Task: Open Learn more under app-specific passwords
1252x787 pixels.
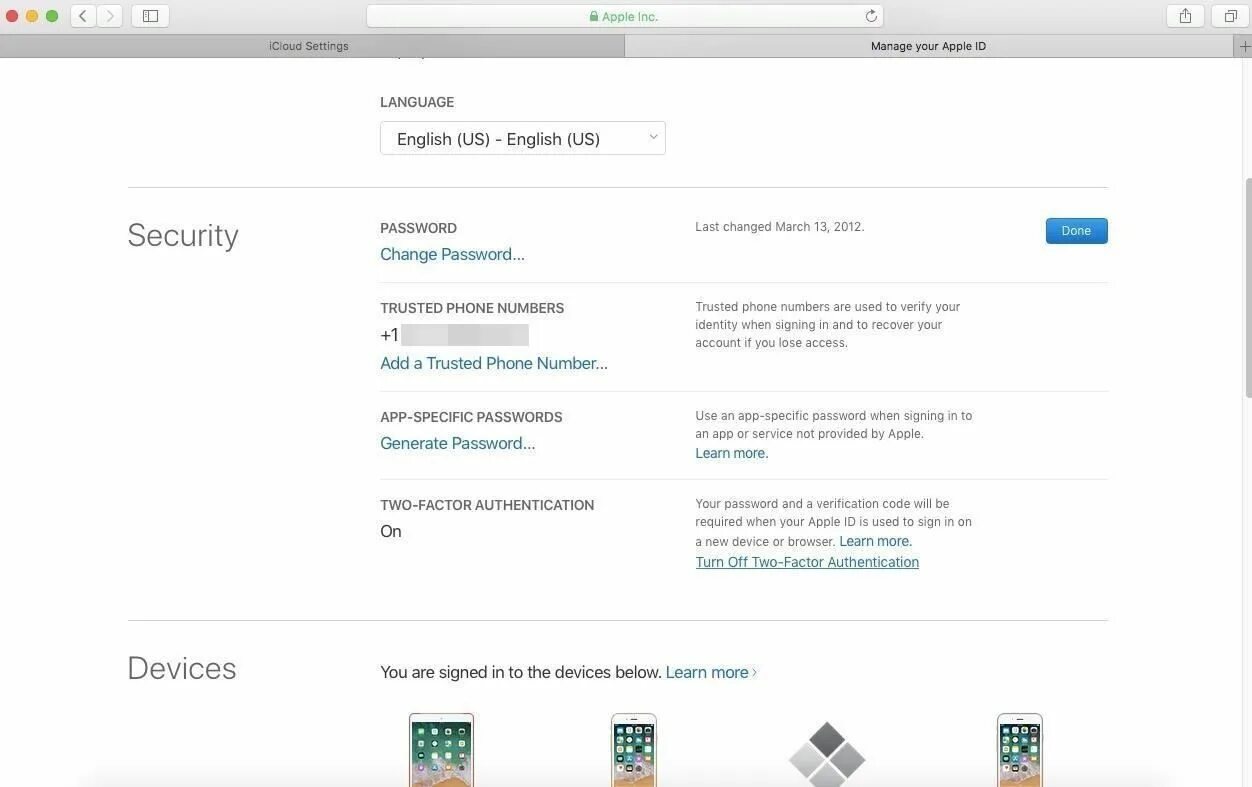Action: pyautogui.click(x=732, y=453)
